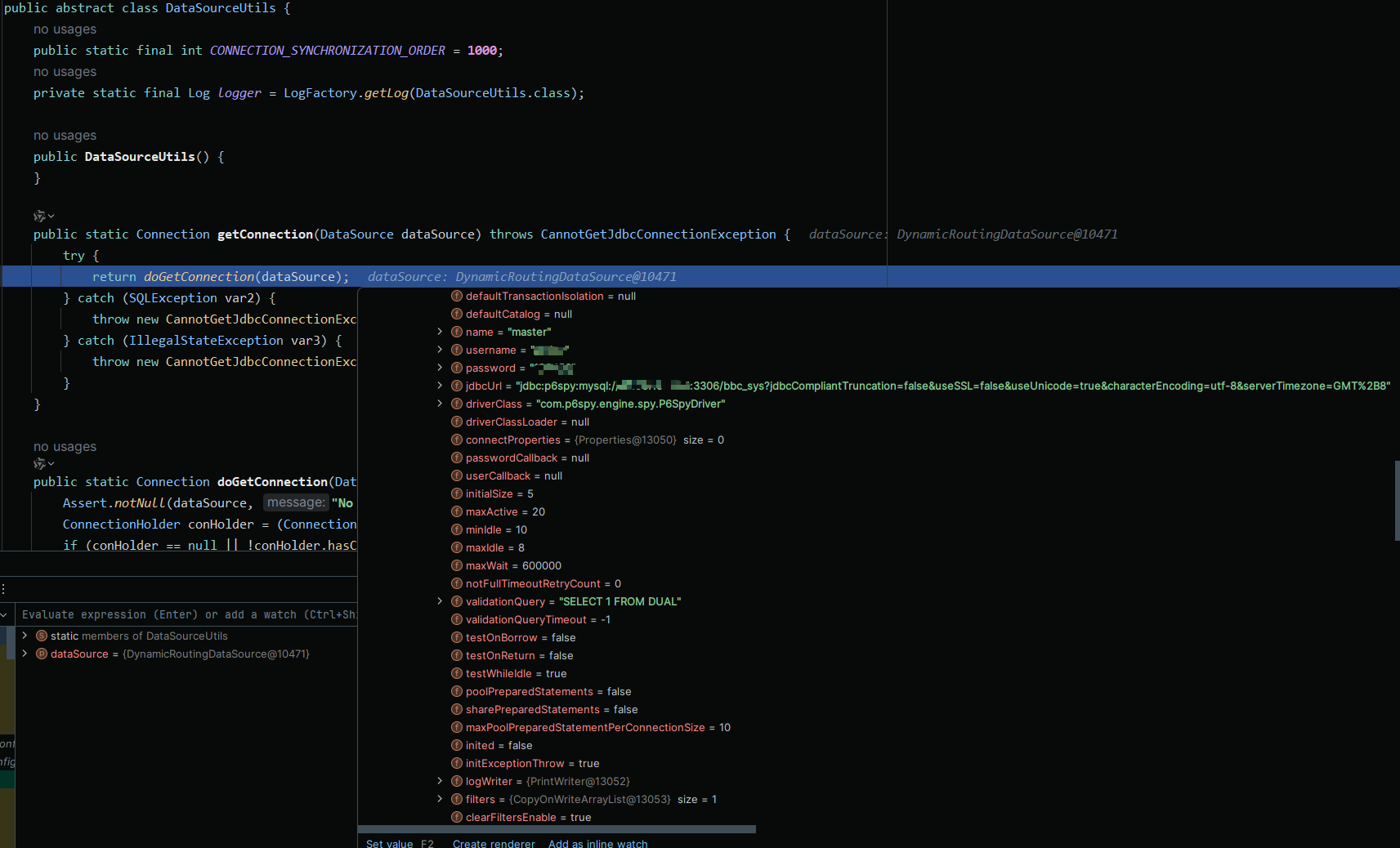Expand static members of DataSourceUtils

pos(25,636)
